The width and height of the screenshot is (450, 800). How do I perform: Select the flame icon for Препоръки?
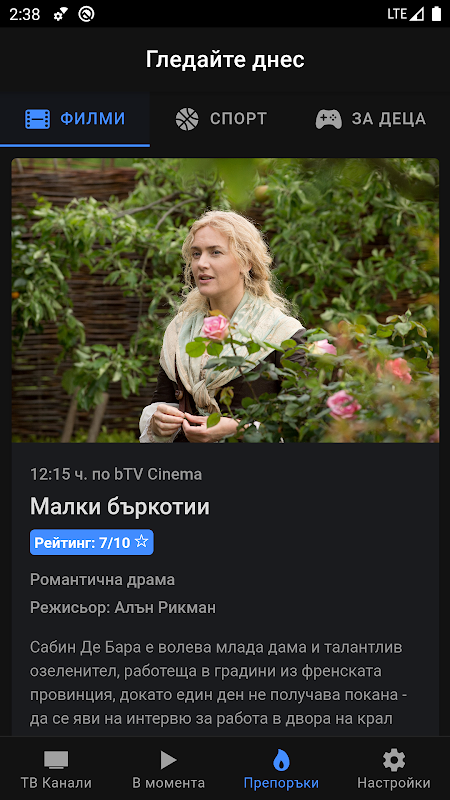281,760
